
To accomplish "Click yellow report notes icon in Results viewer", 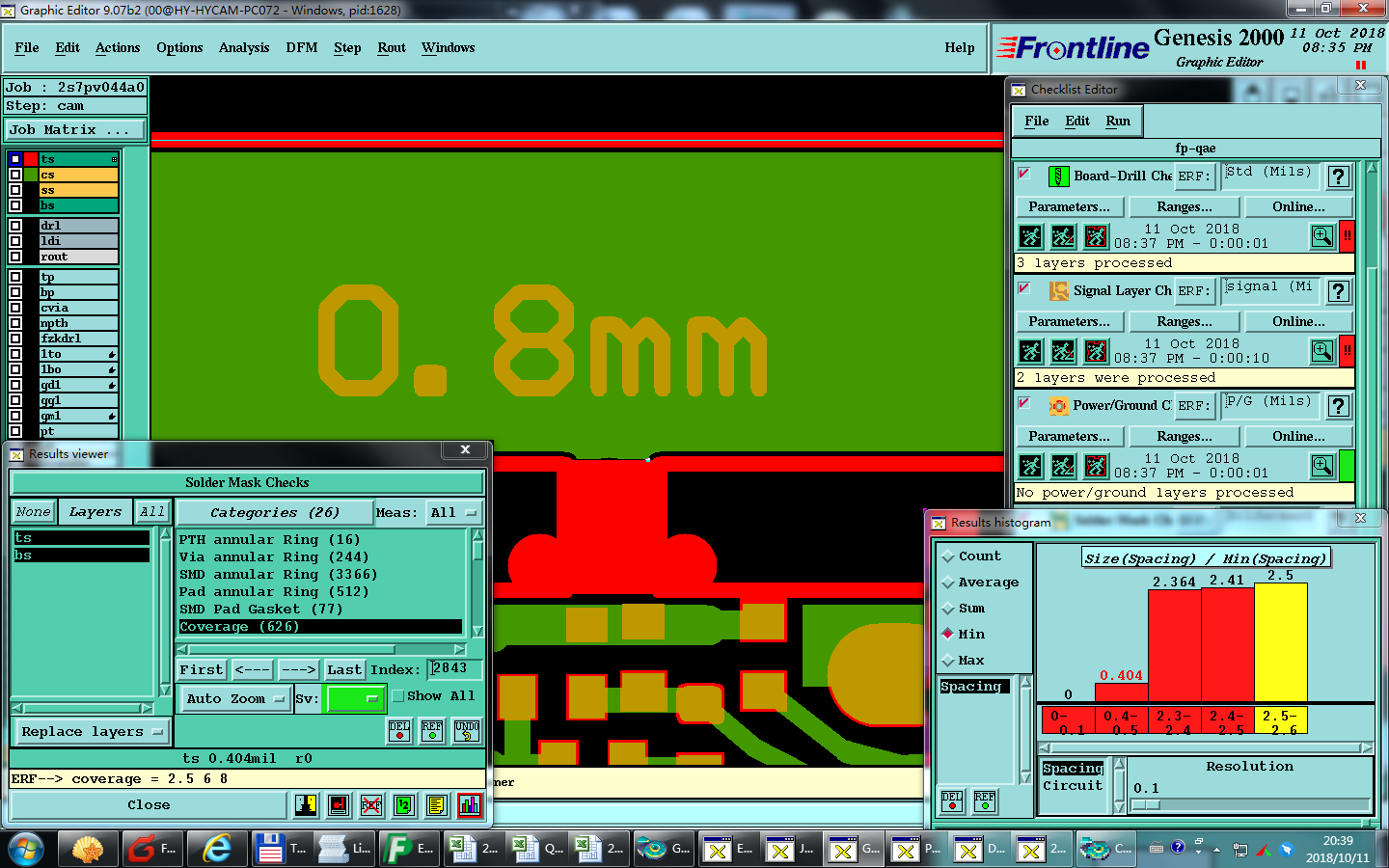I will coord(437,804).
